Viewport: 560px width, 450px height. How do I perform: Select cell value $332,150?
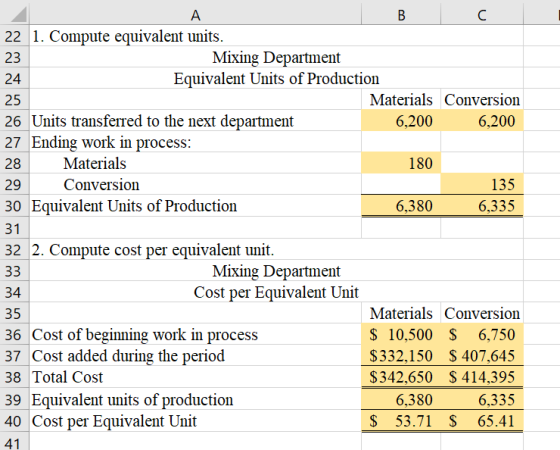401,356
